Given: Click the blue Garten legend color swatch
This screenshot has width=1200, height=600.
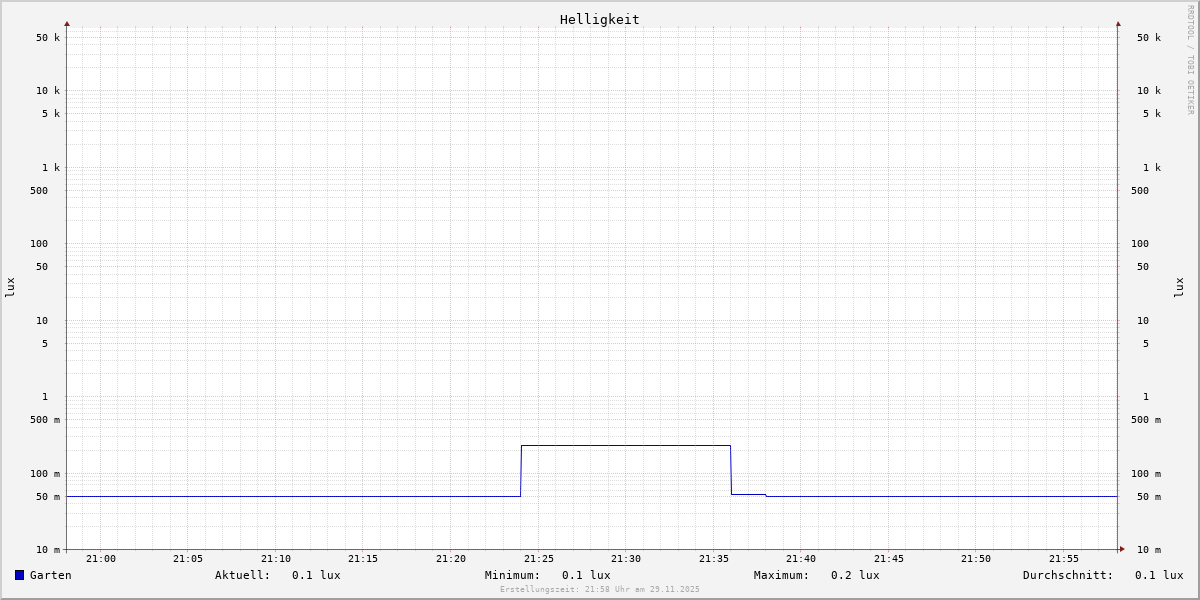Looking at the screenshot, I should (19, 575).
